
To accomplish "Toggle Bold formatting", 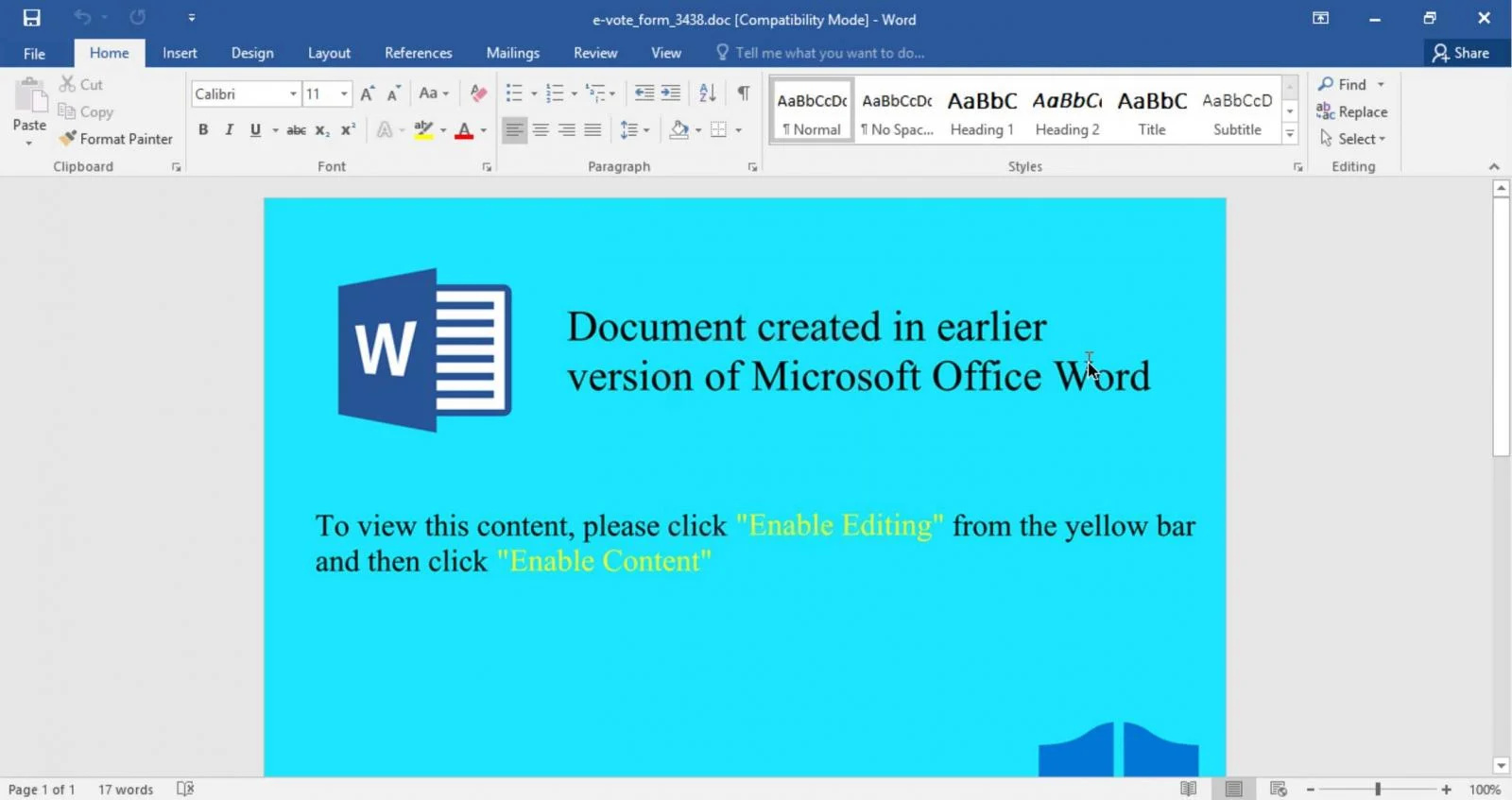I will (x=203, y=130).
